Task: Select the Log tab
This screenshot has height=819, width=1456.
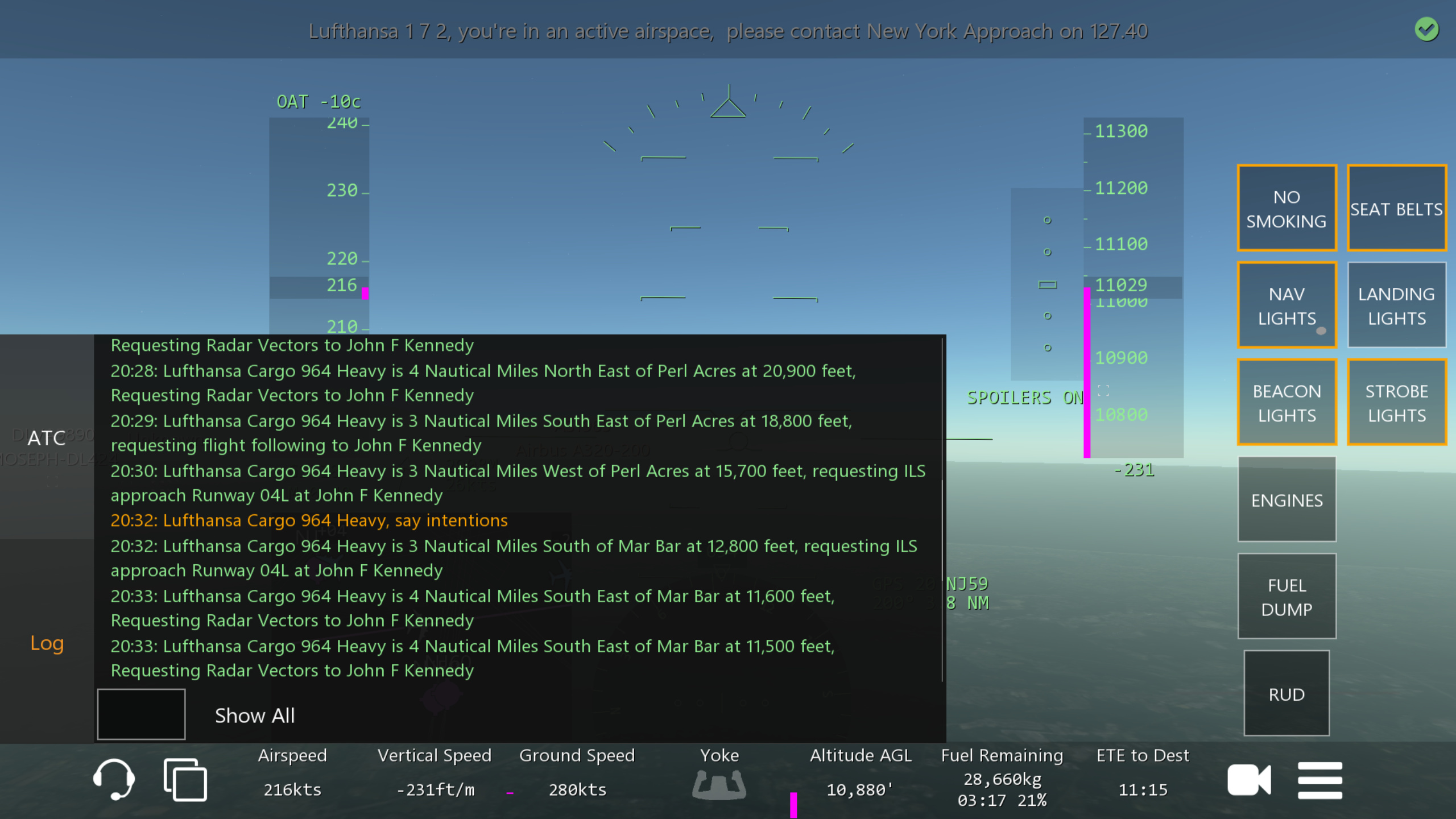Action: (47, 643)
